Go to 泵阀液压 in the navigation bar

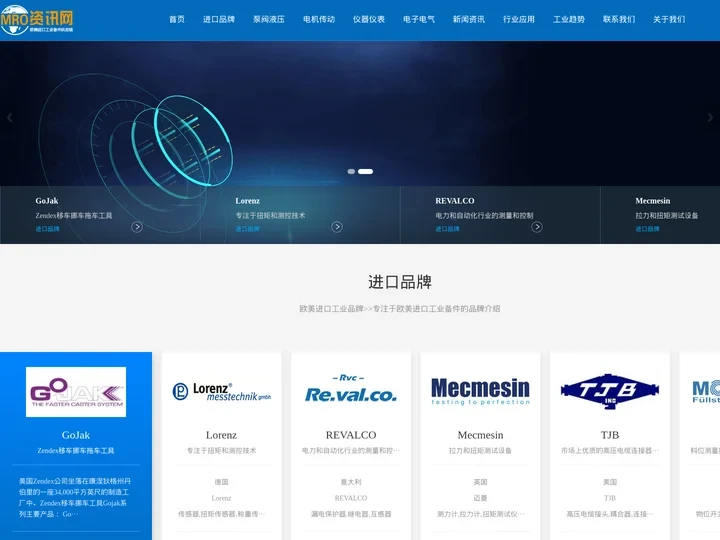pyautogui.click(x=269, y=19)
